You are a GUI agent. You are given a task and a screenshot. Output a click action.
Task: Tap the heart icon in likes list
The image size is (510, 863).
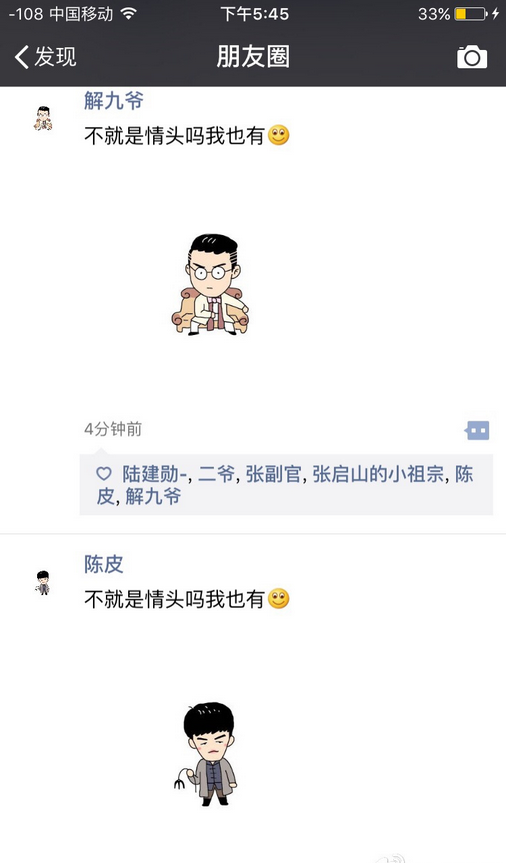[104, 474]
